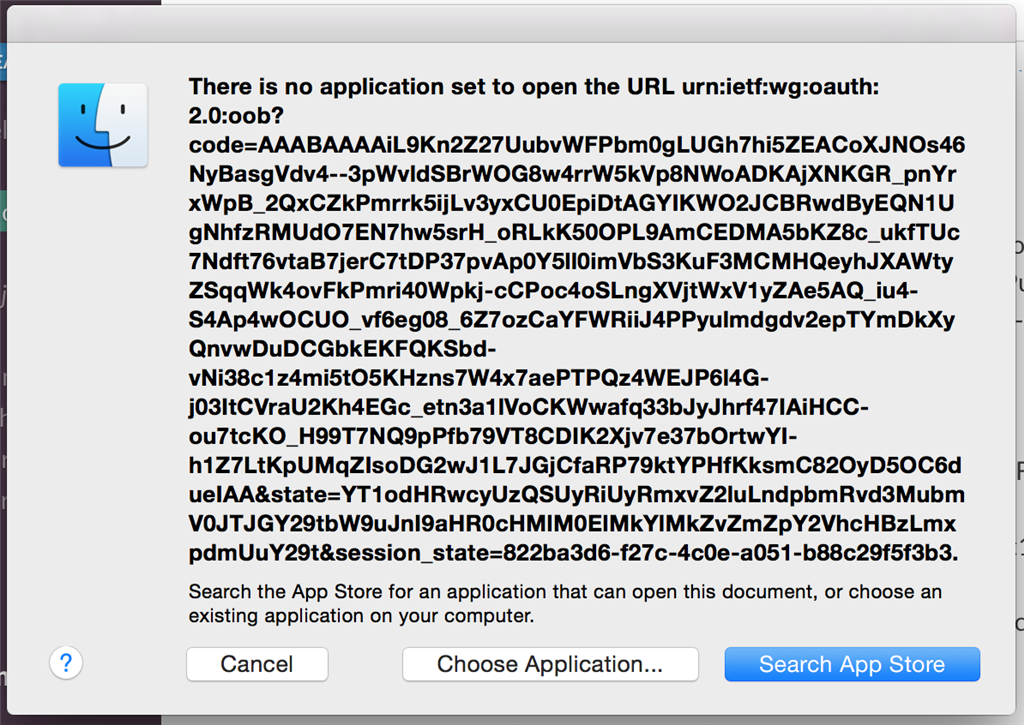Click the line starting 'vNi38c1z4mi5tO5KHzns7W4x'
Image resolution: width=1024 pixels, height=725 pixels.
pyautogui.click(x=479, y=378)
